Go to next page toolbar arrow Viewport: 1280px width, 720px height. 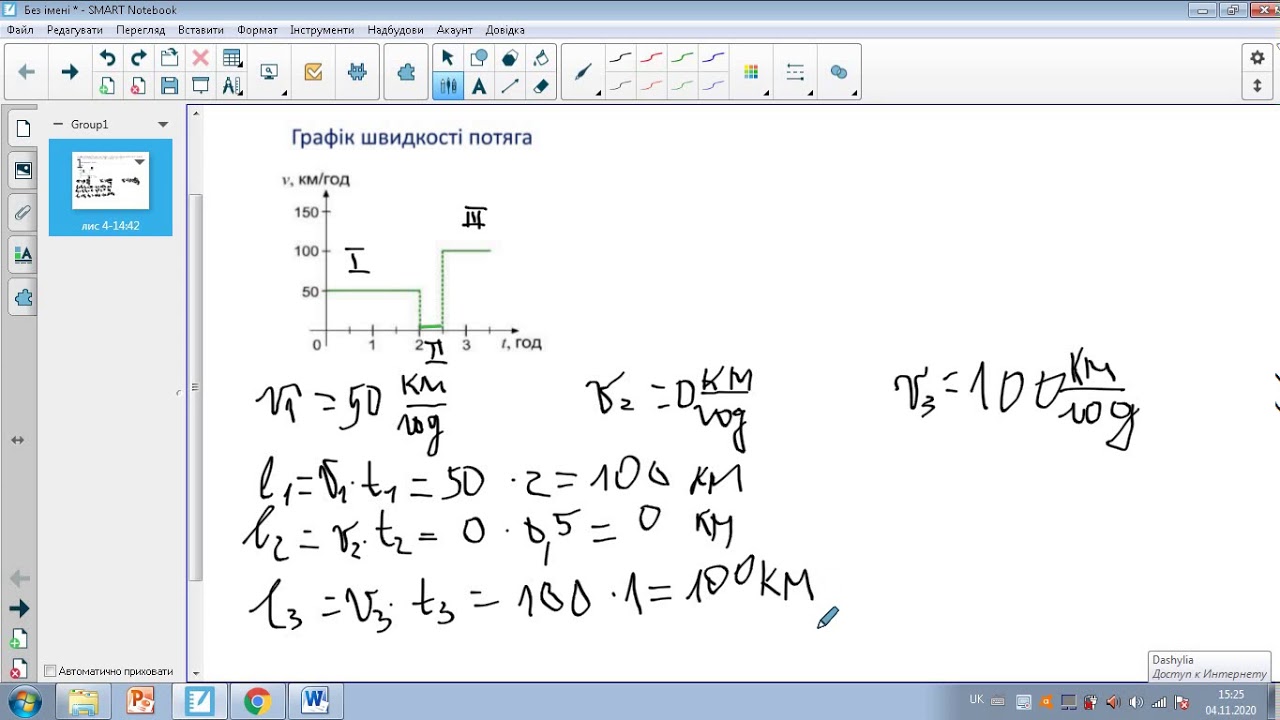(69, 72)
